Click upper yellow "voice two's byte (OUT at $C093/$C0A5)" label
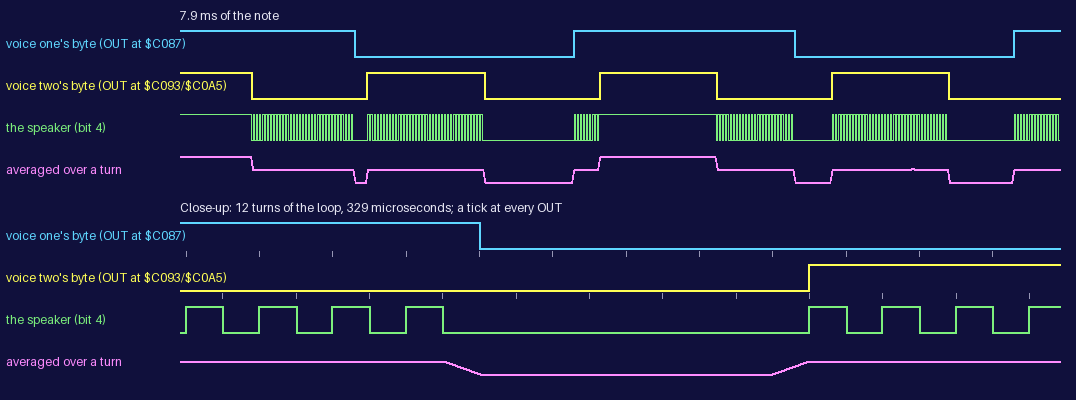Image resolution: width=1076 pixels, height=400 pixels. pyautogui.click(x=116, y=86)
